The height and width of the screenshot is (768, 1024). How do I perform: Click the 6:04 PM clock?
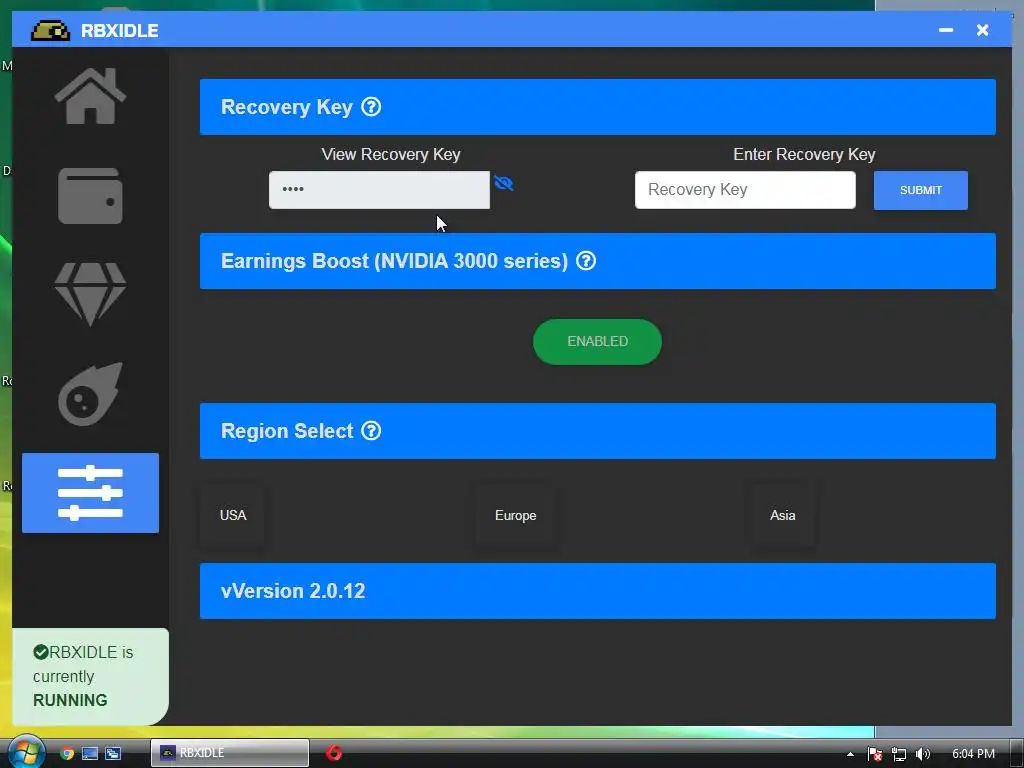(973, 754)
